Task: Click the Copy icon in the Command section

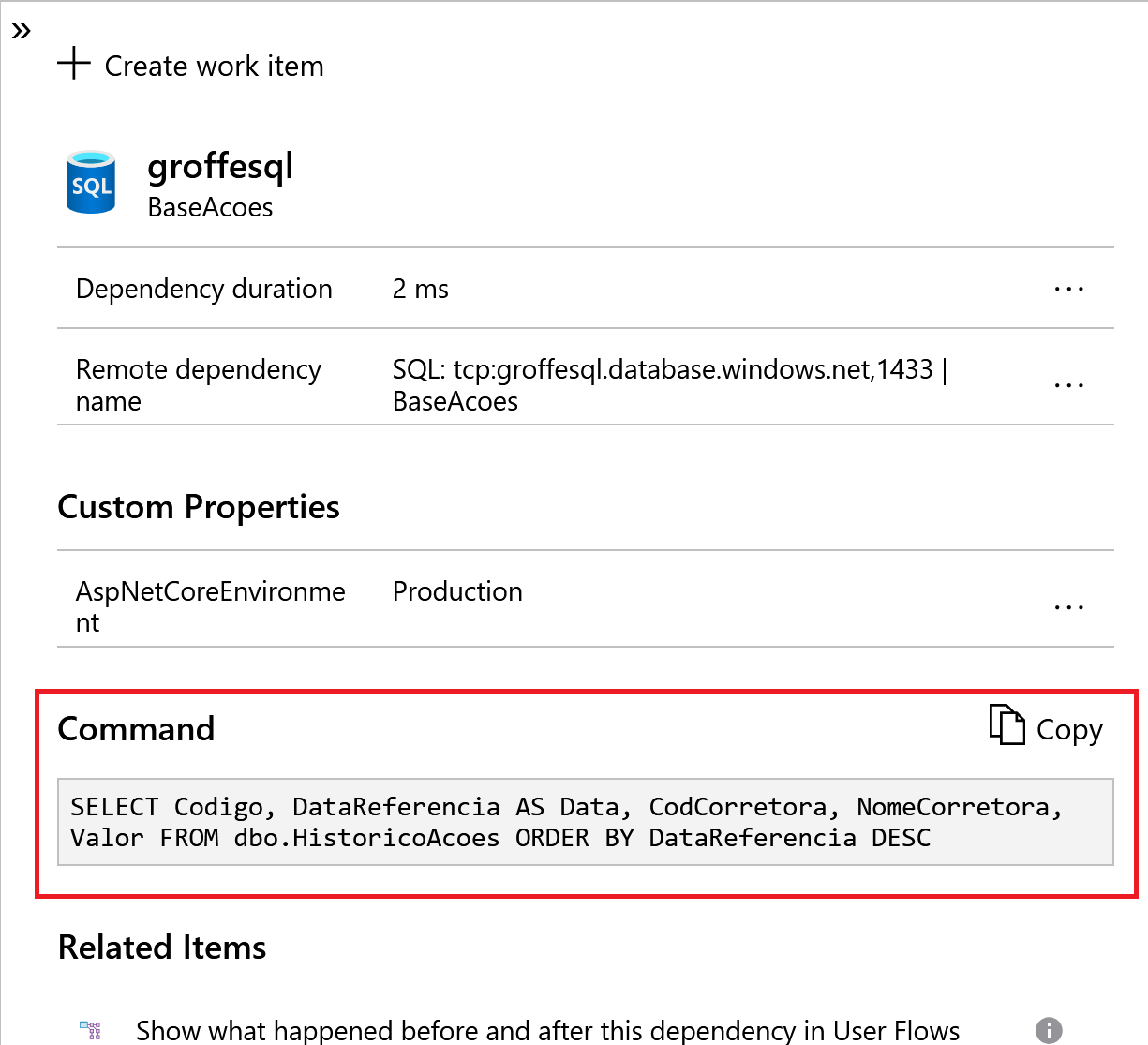Action: pyautogui.click(x=1005, y=726)
